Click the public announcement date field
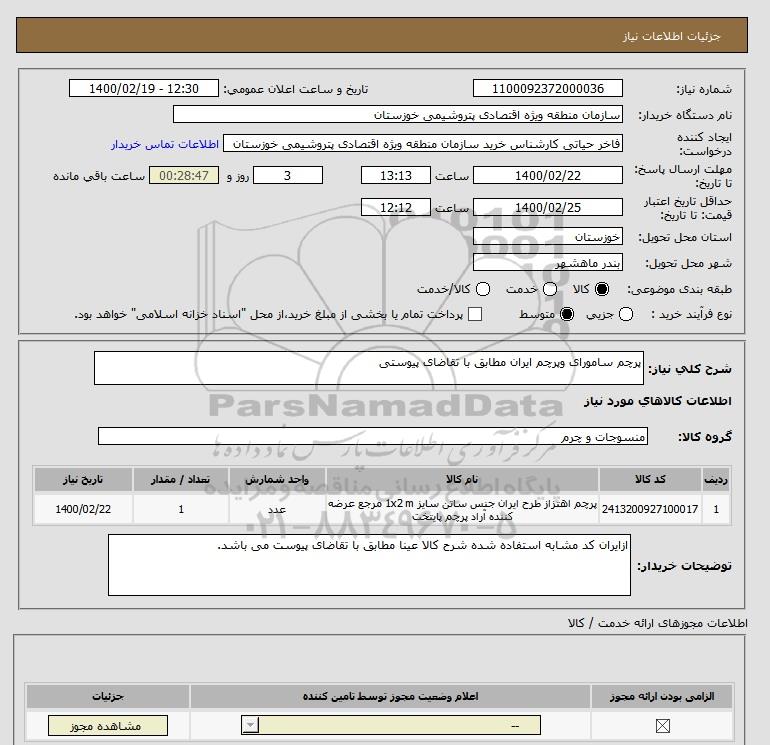770x745 pixels. [x=144, y=88]
